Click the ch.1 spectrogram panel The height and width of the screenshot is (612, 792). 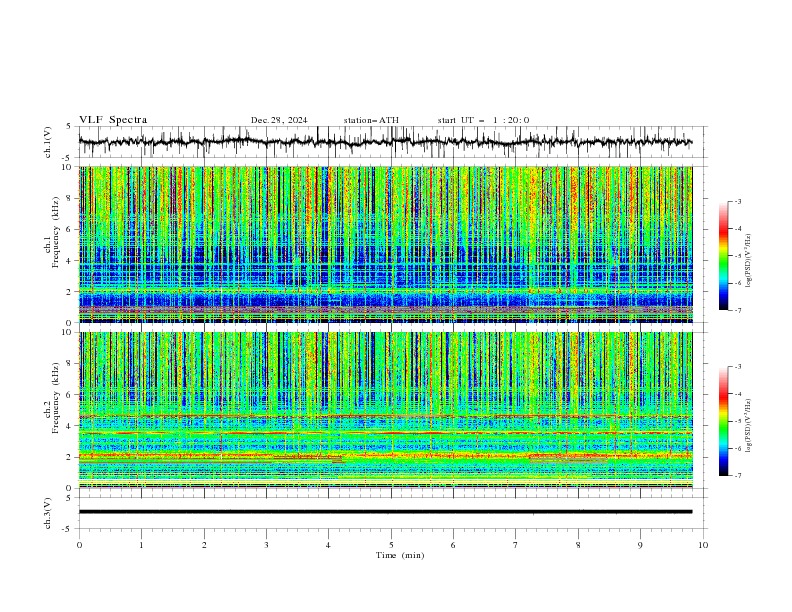385,244
